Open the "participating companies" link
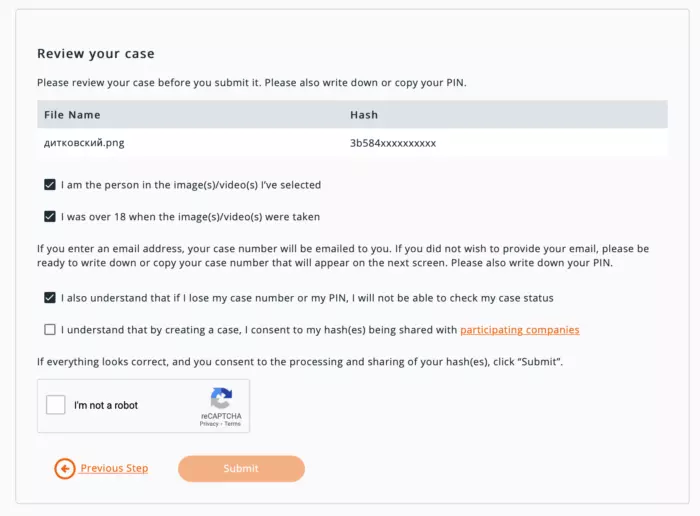Viewport: 700px width, 516px height. 519,329
